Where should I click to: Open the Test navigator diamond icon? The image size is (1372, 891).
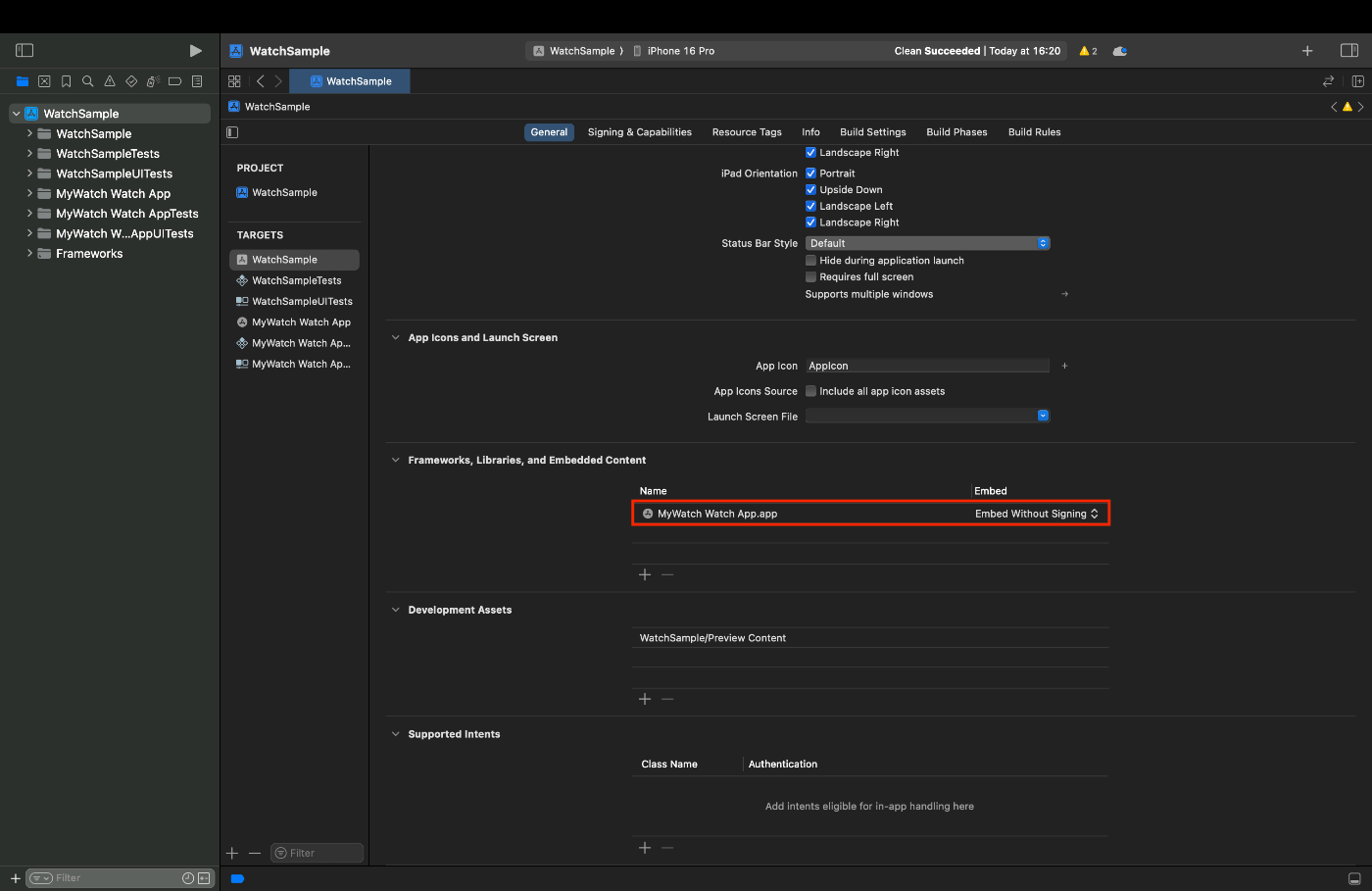tap(131, 81)
